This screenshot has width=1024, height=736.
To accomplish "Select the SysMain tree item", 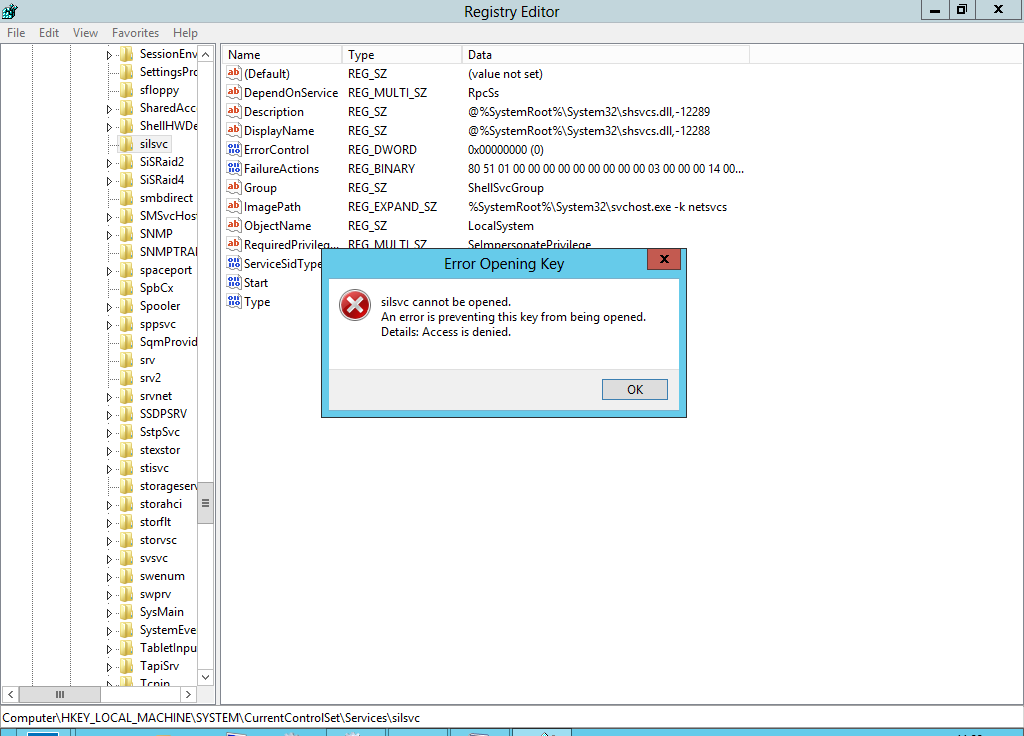I will click(161, 612).
